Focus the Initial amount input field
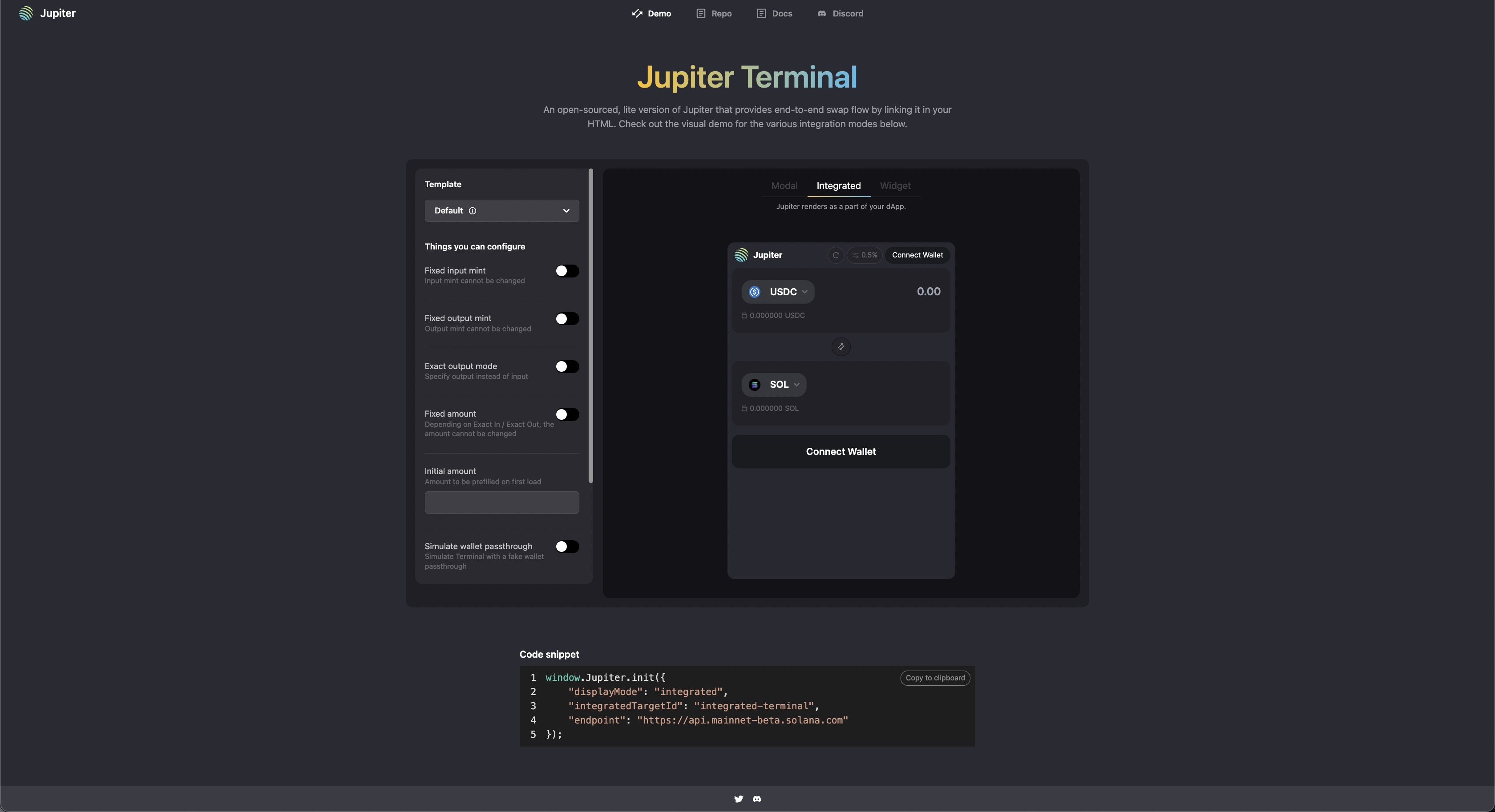This screenshot has height=812, width=1495. [501, 502]
